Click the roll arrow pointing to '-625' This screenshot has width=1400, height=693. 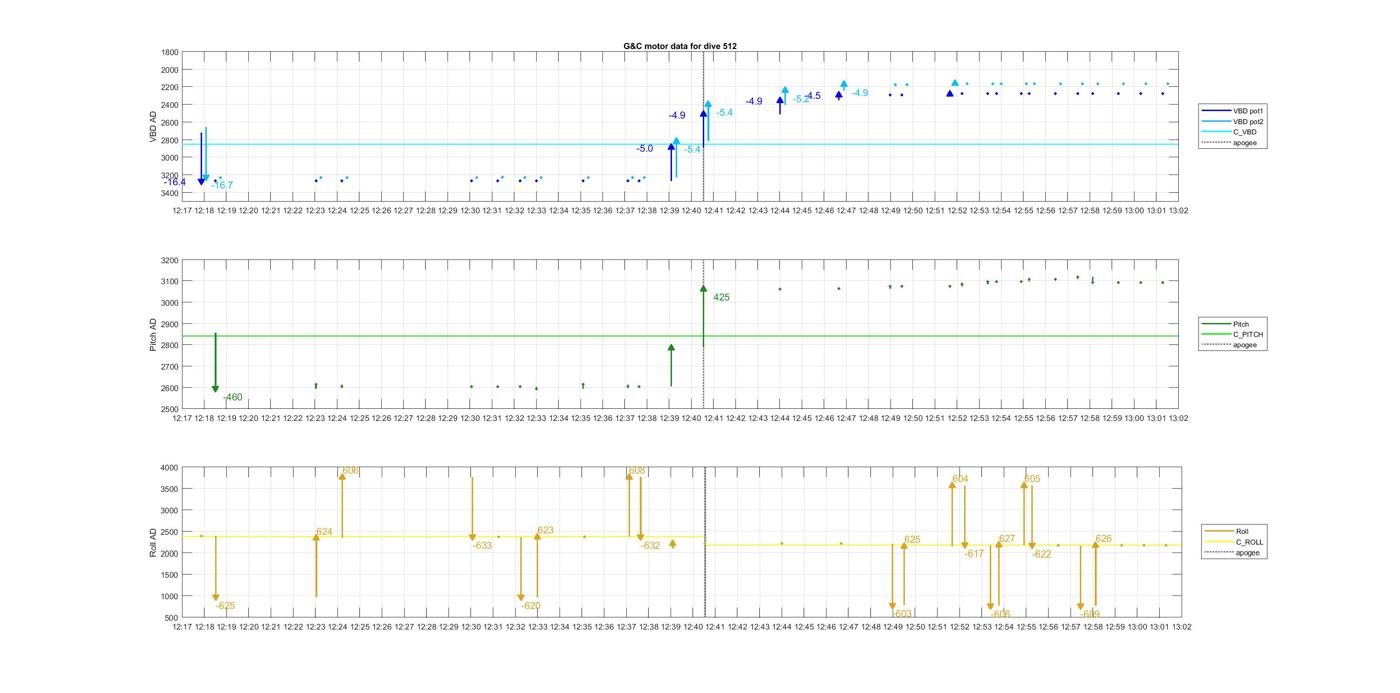(215, 569)
